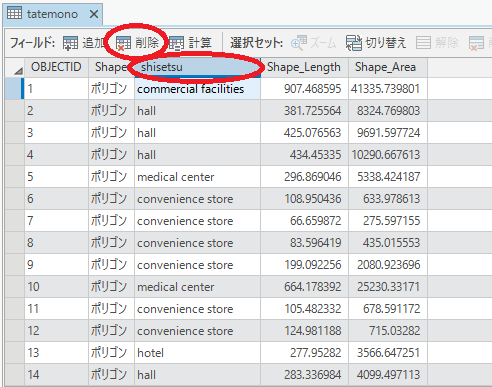Click the table options corner triangle
The width and height of the screenshot is (492, 387).
[18, 70]
